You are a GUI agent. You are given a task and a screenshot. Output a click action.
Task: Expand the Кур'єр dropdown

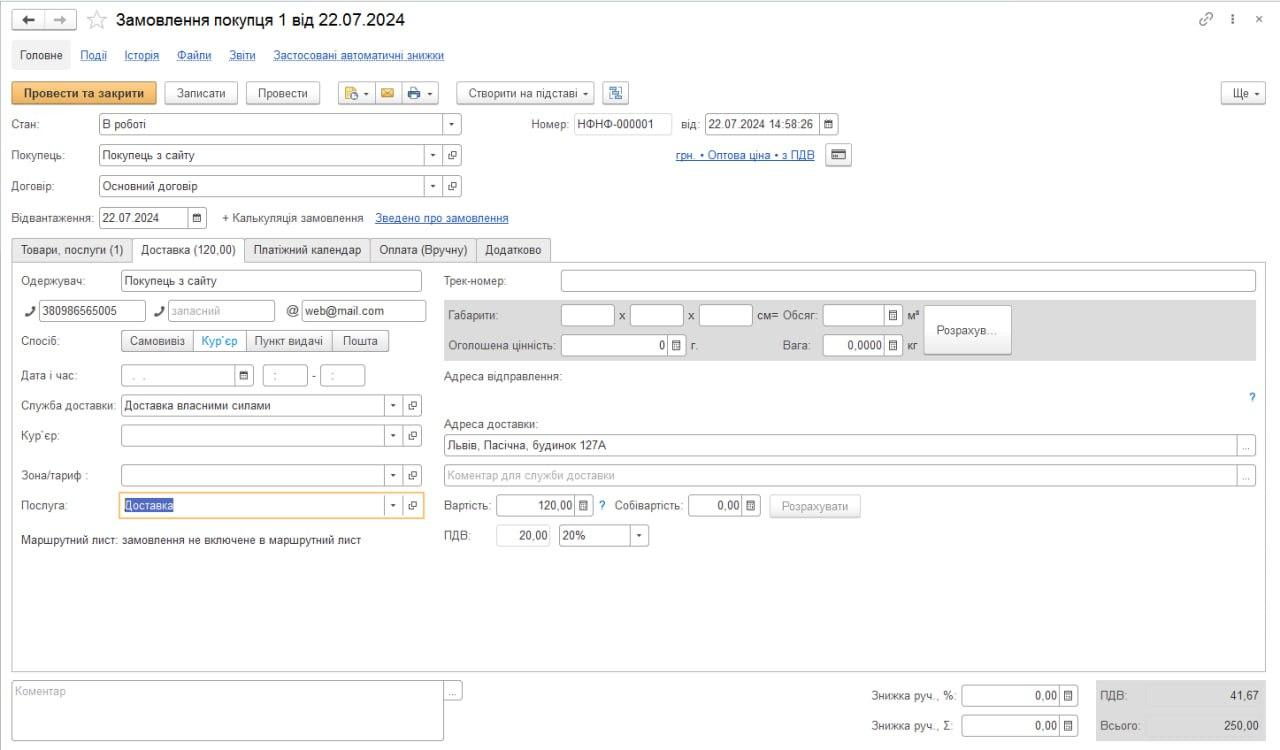point(394,436)
